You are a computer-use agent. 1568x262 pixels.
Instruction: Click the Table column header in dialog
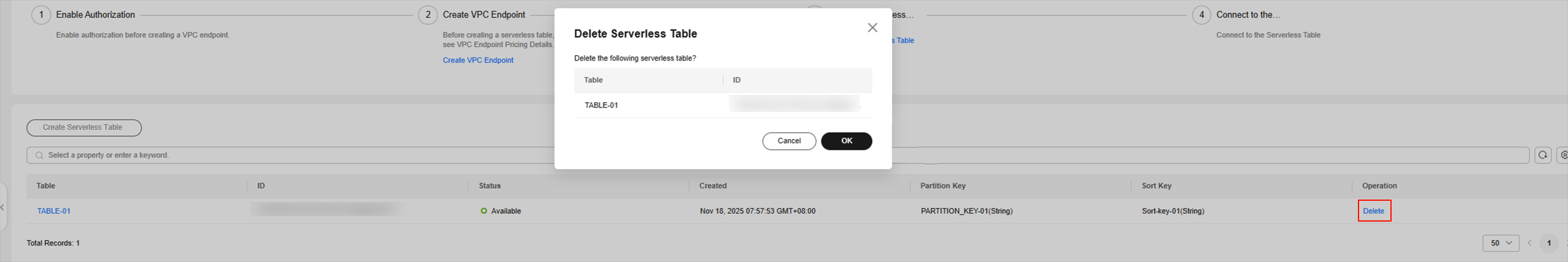point(593,80)
